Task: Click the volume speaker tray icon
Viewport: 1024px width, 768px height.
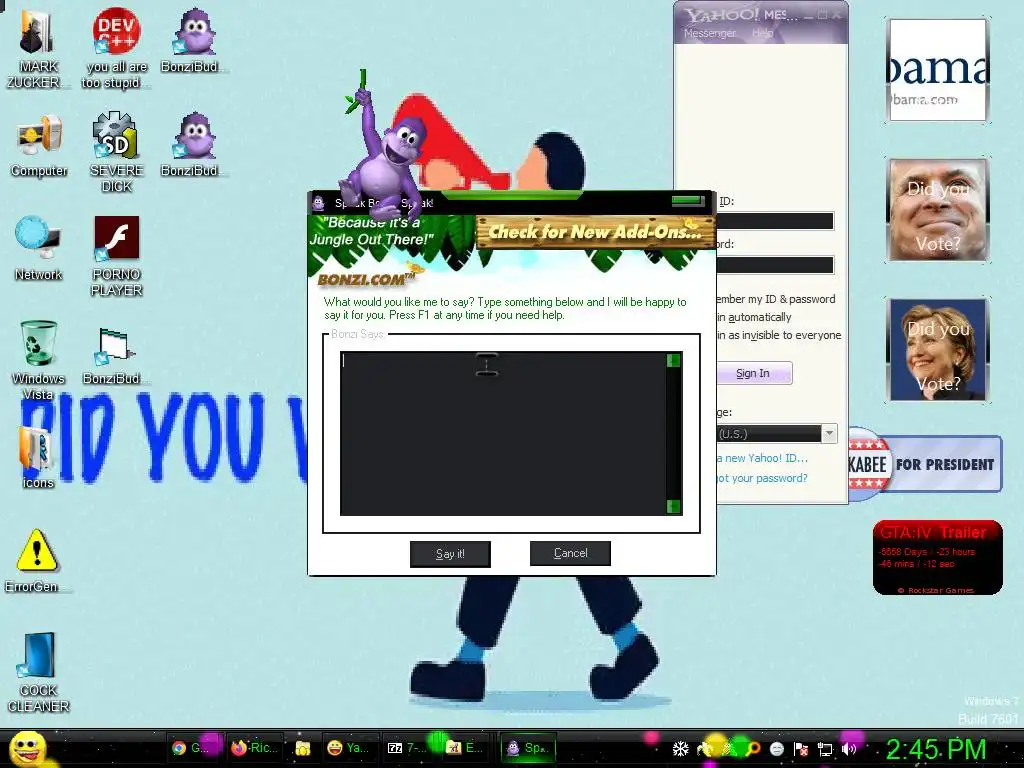Action: point(849,749)
